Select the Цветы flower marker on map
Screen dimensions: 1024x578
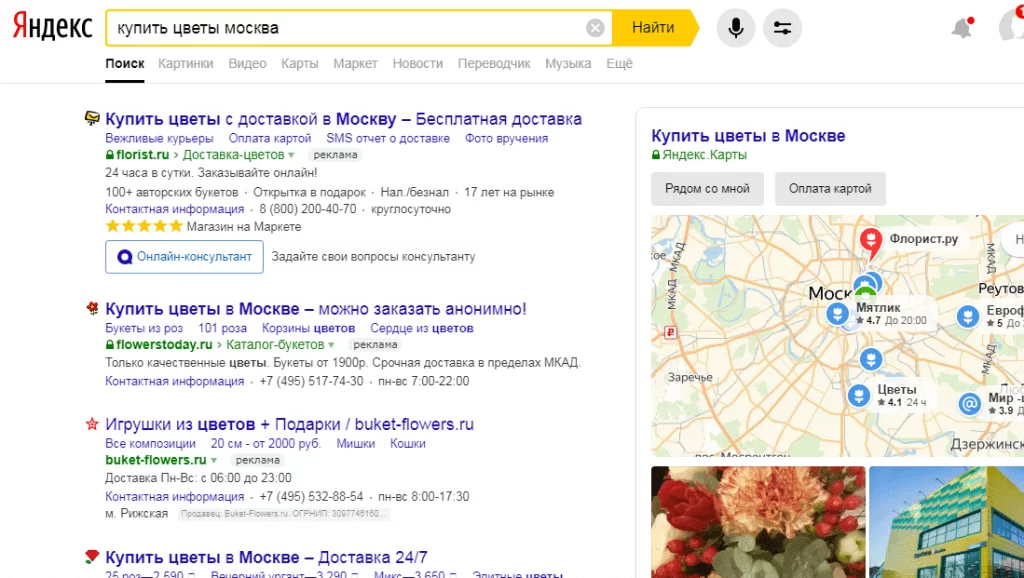tap(859, 395)
